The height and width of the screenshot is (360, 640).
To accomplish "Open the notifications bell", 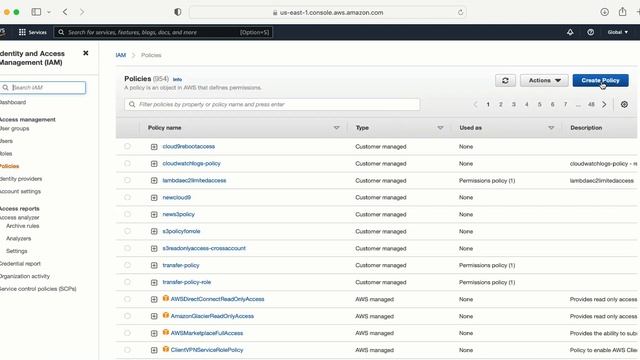I will [x=570, y=32].
